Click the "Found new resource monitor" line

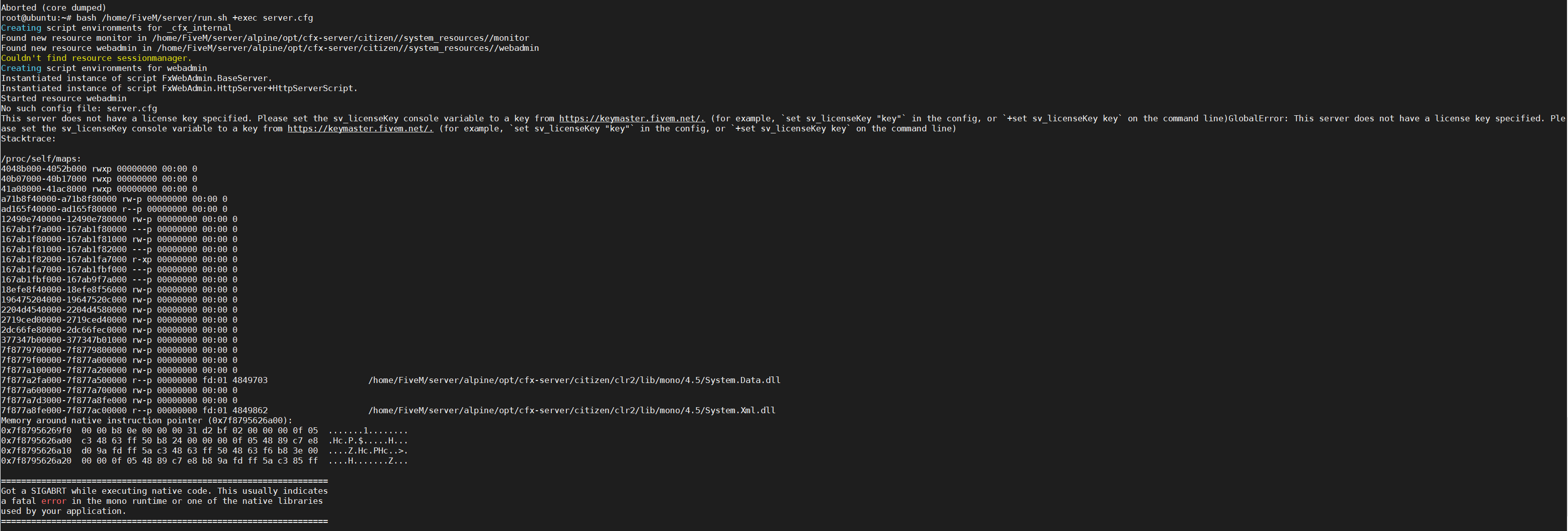(x=265, y=38)
